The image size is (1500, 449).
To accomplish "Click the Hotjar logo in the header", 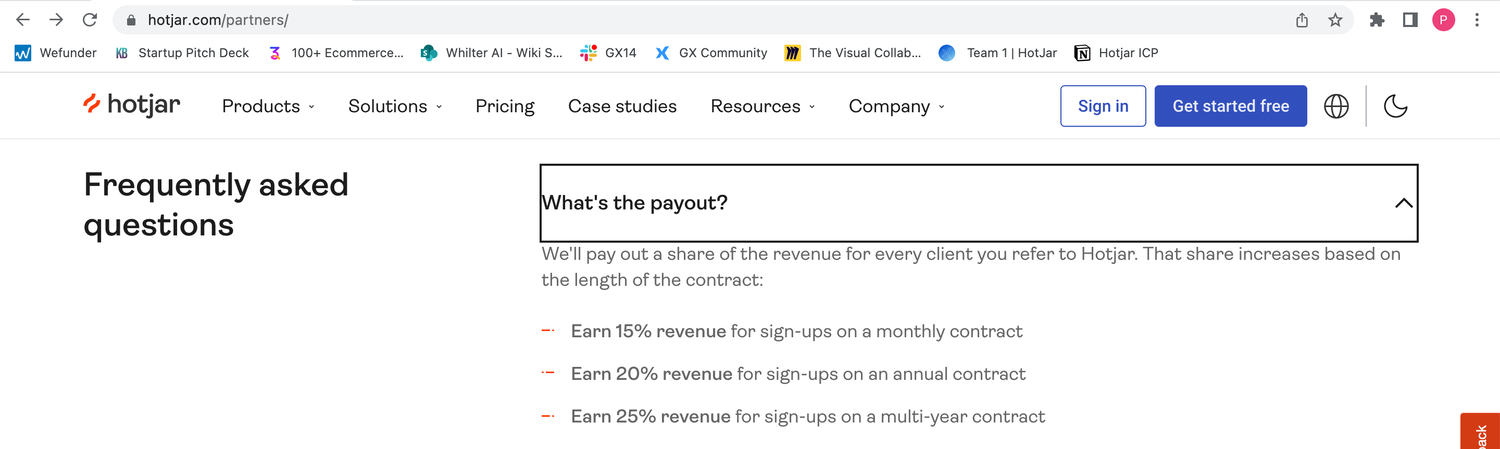I will pyautogui.click(x=132, y=105).
